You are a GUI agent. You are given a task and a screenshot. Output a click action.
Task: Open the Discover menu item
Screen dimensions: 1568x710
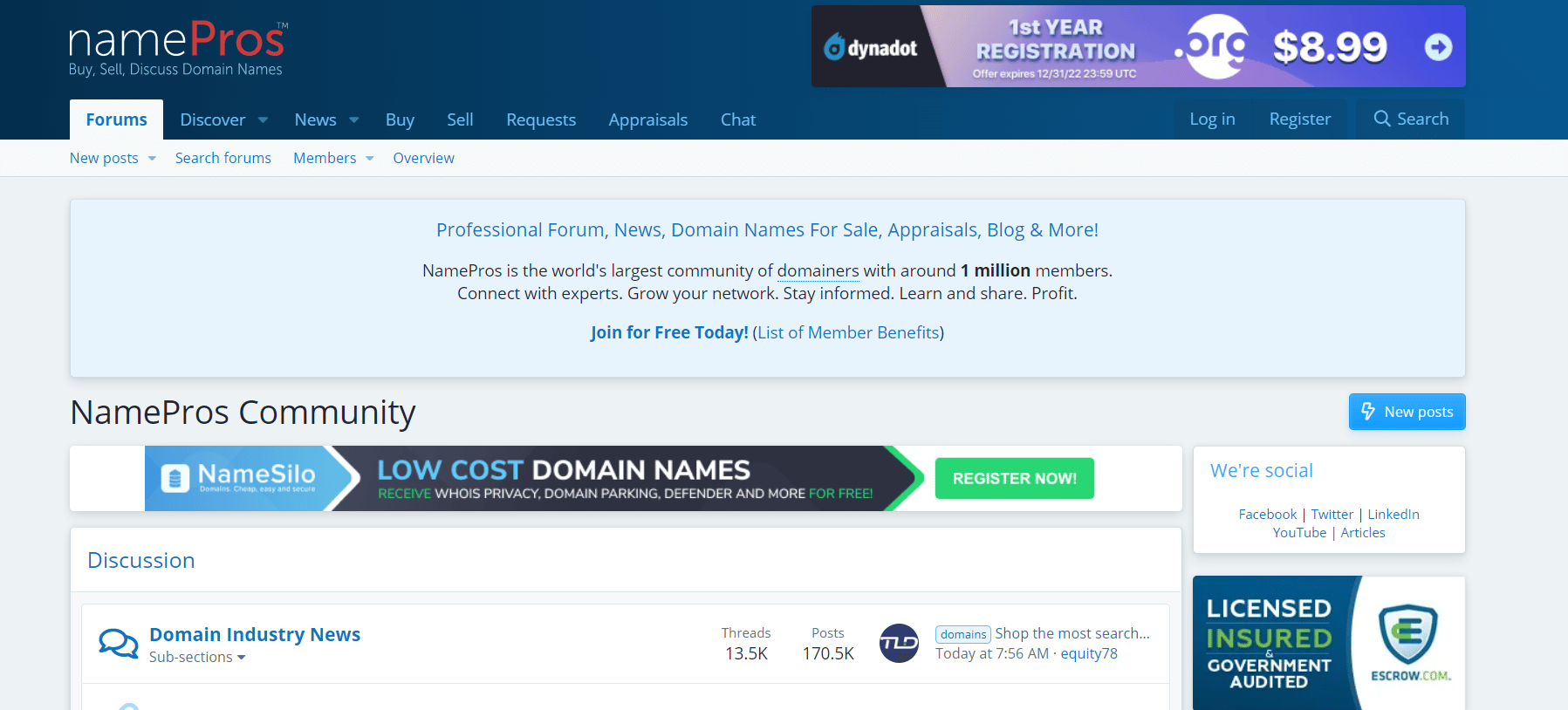pyautogui.click(x=213, y=119)
